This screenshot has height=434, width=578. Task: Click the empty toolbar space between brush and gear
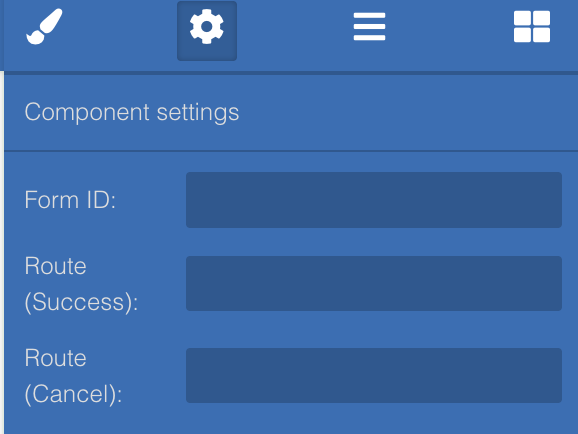point(120,31)
